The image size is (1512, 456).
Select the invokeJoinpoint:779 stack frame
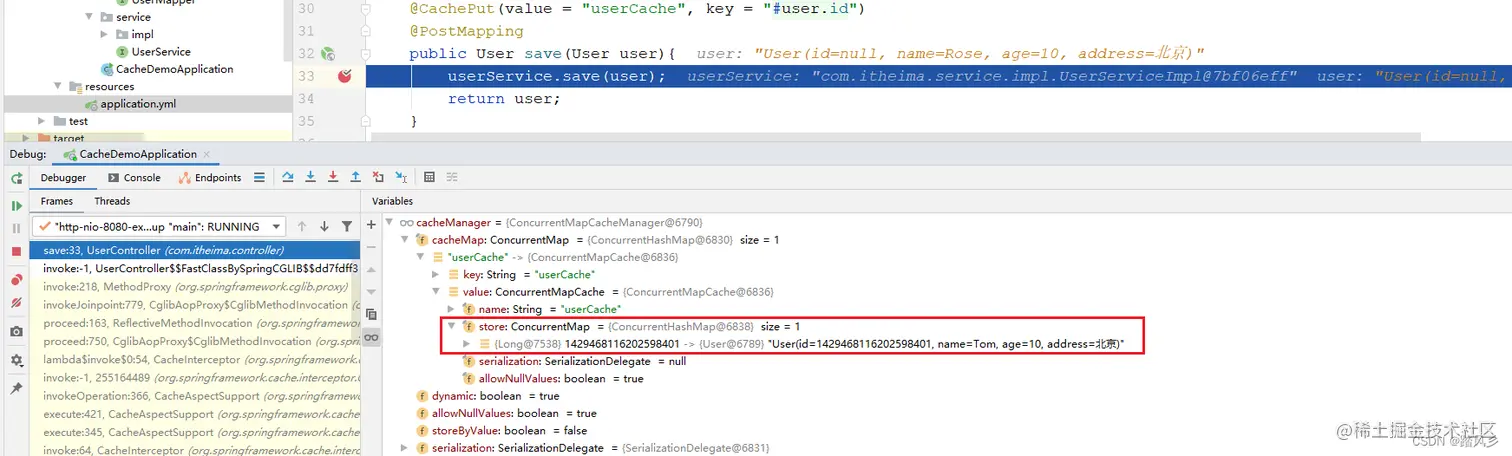pos(194,305)
